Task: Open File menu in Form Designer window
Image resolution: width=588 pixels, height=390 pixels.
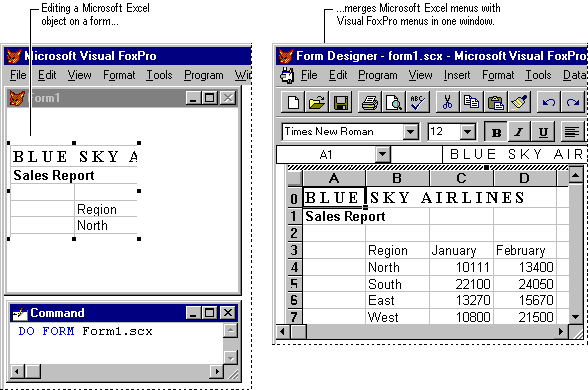Action: point(309,75)
